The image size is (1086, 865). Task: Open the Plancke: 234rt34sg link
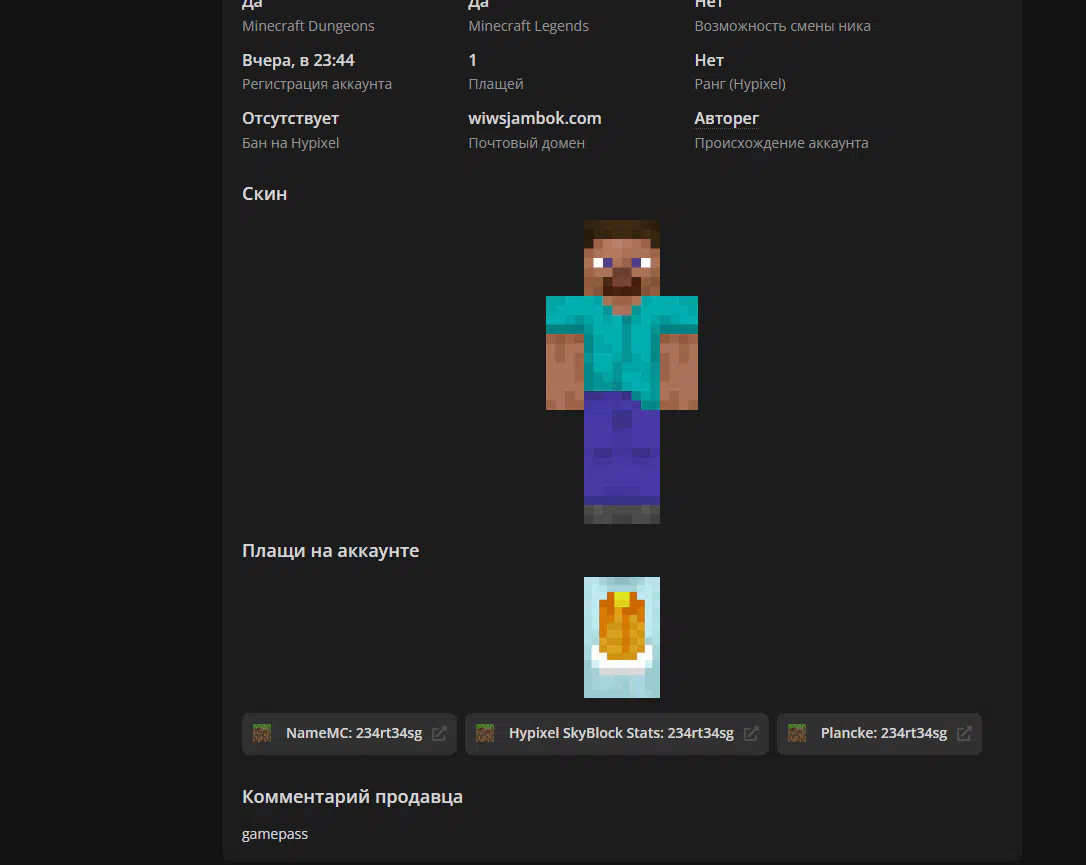883,733
